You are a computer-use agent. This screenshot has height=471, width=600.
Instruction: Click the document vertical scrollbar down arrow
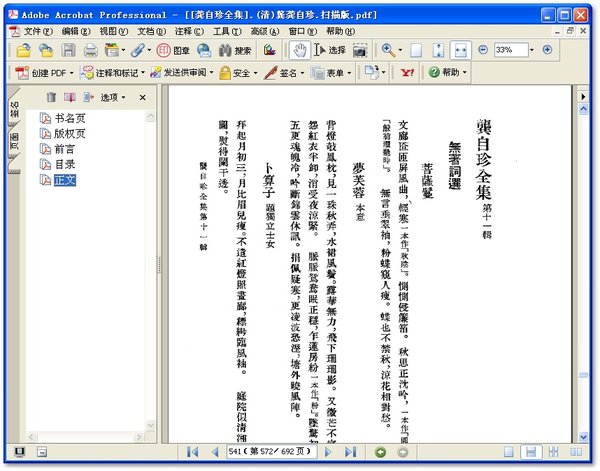(584, 437)
